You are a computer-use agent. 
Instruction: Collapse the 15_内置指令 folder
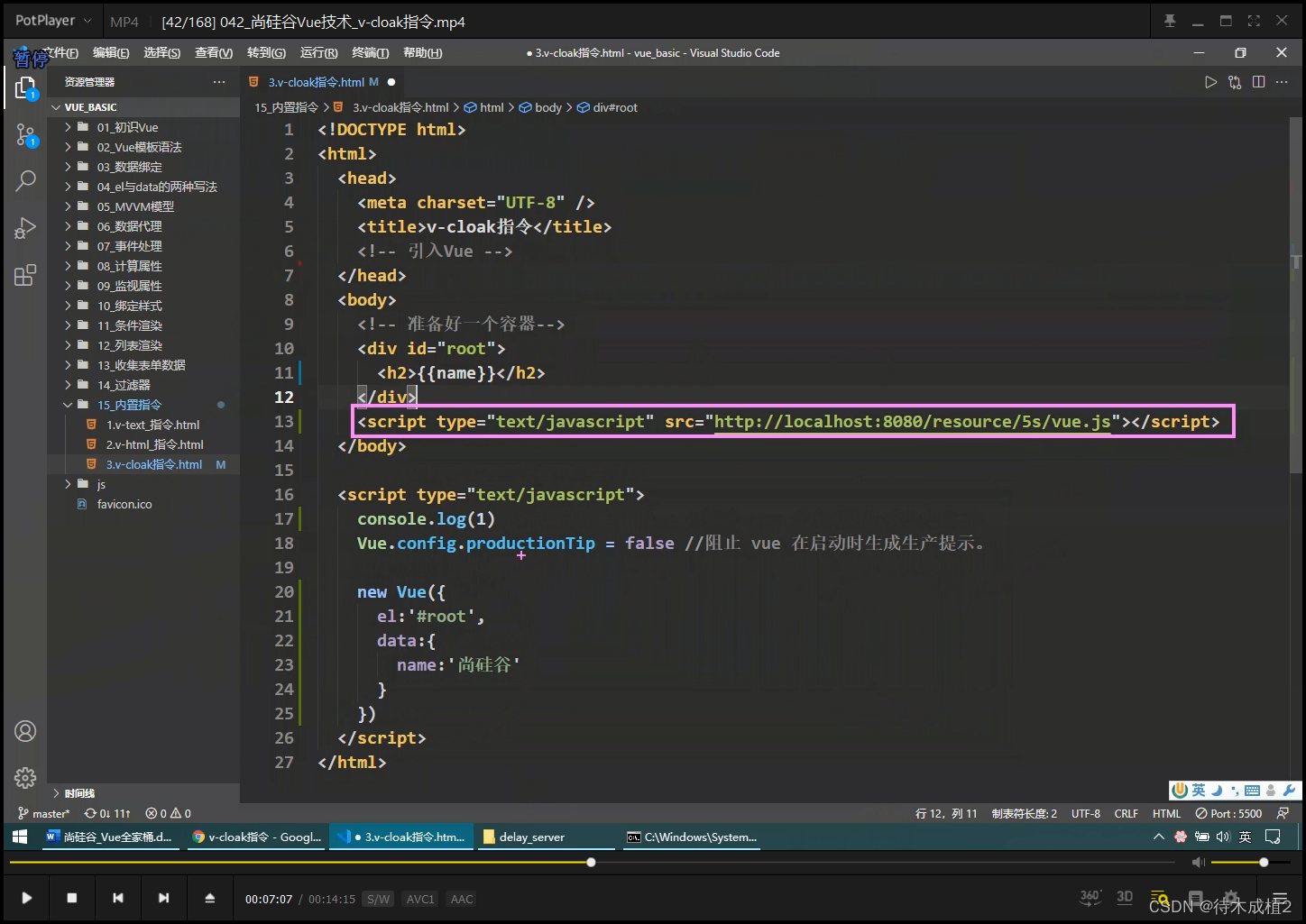(x=144, y=405)
